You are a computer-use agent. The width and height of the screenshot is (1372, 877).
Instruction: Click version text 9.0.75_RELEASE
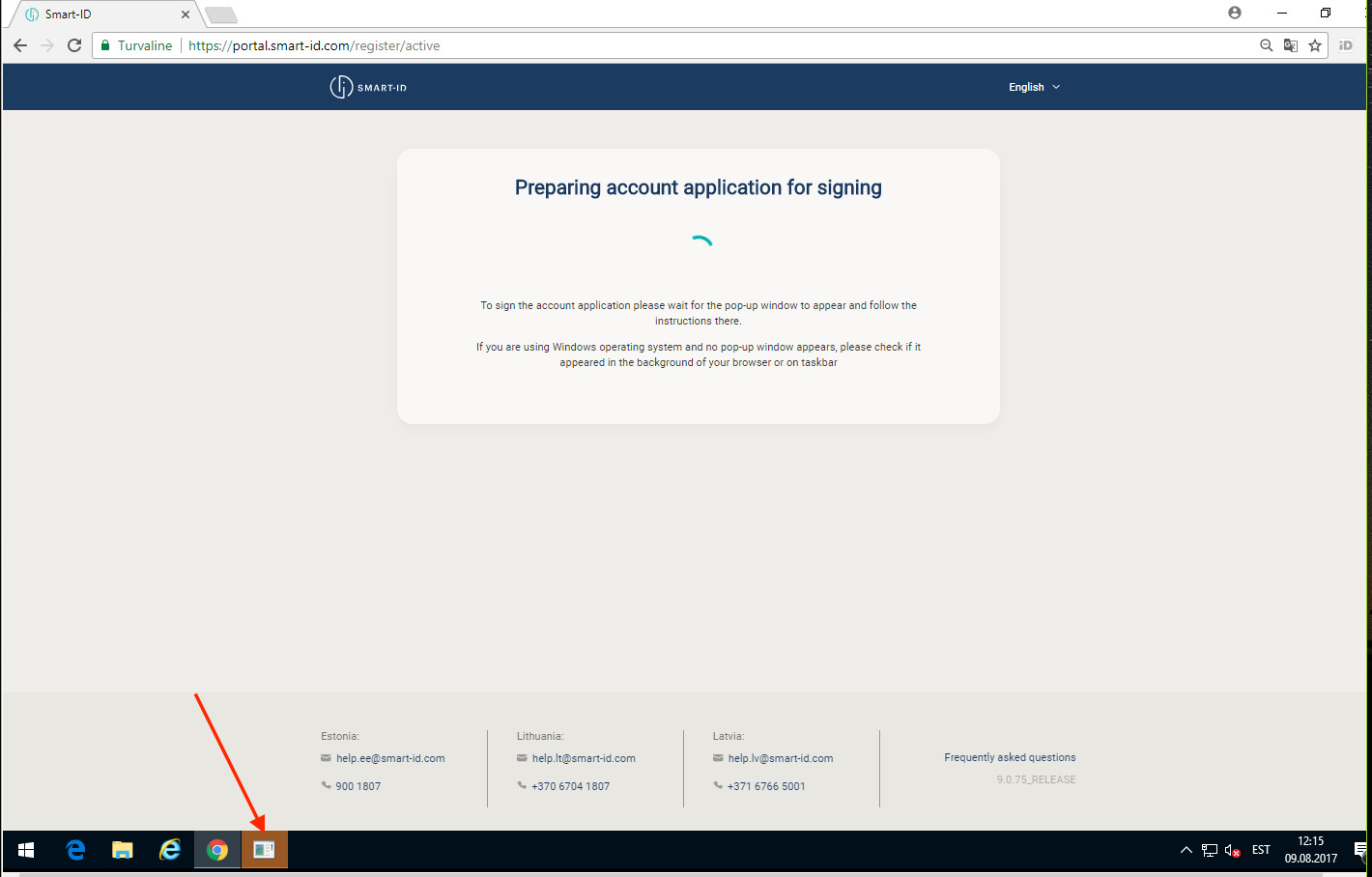point(1037,779)
